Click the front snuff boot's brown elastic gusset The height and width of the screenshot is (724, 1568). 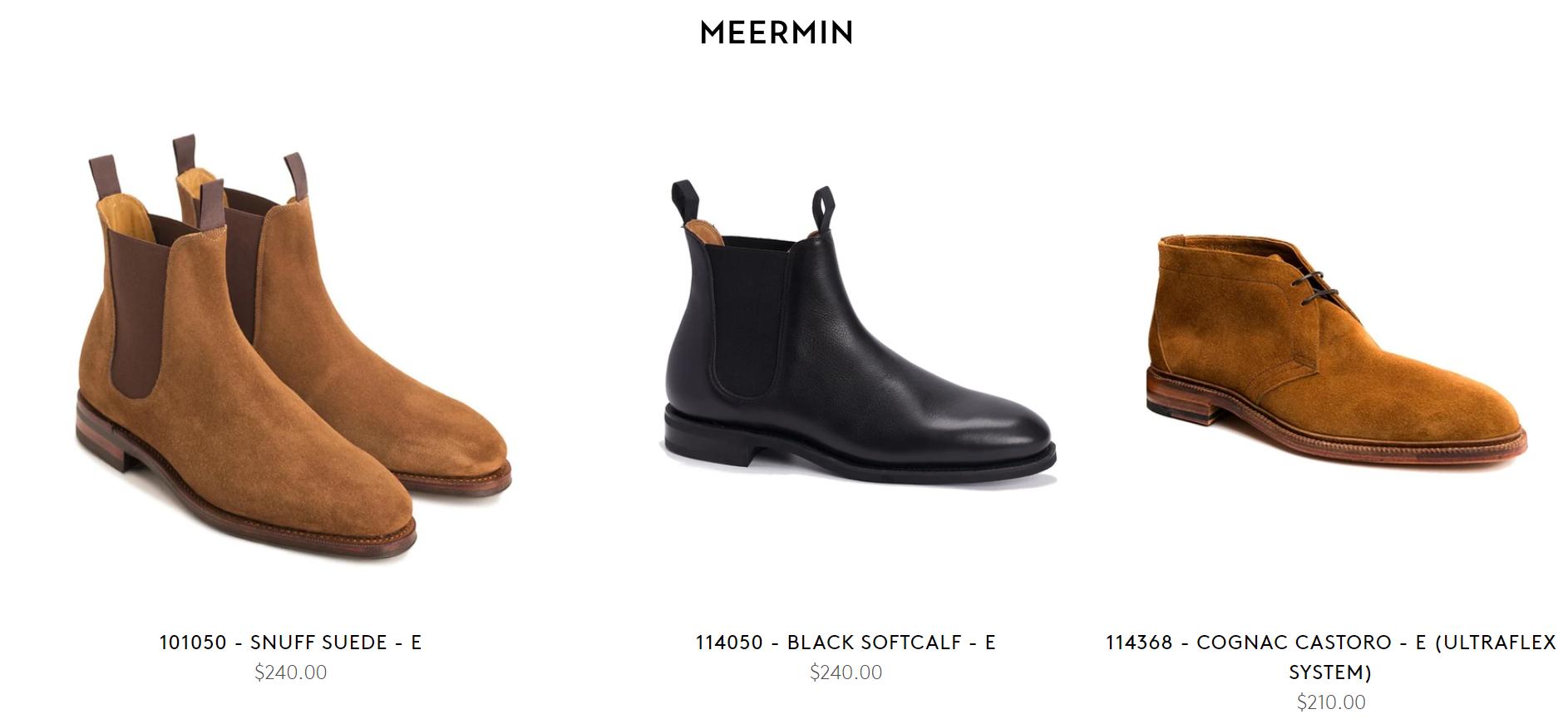pyautogui.click(x=137, y=308)
